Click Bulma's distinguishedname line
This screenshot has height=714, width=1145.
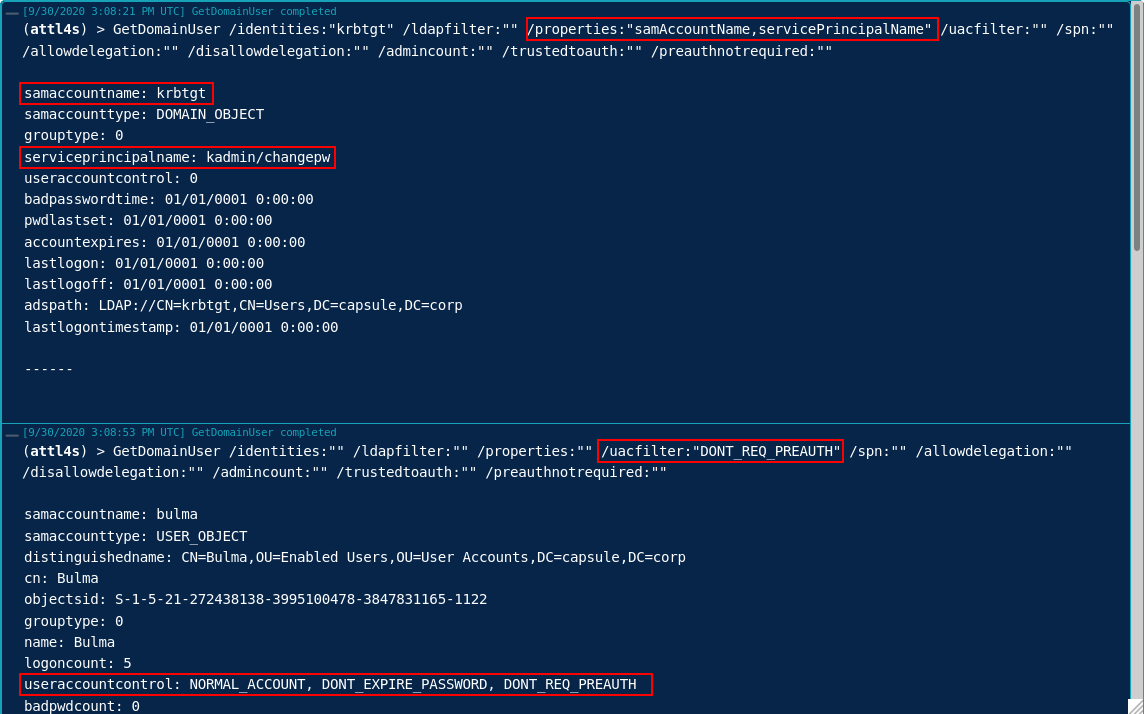355,557
